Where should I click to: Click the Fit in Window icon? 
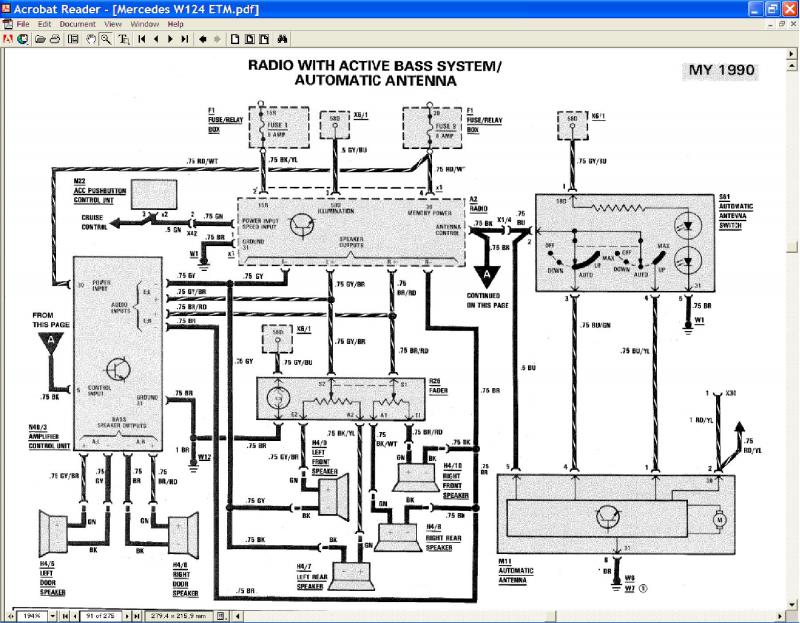249,39
